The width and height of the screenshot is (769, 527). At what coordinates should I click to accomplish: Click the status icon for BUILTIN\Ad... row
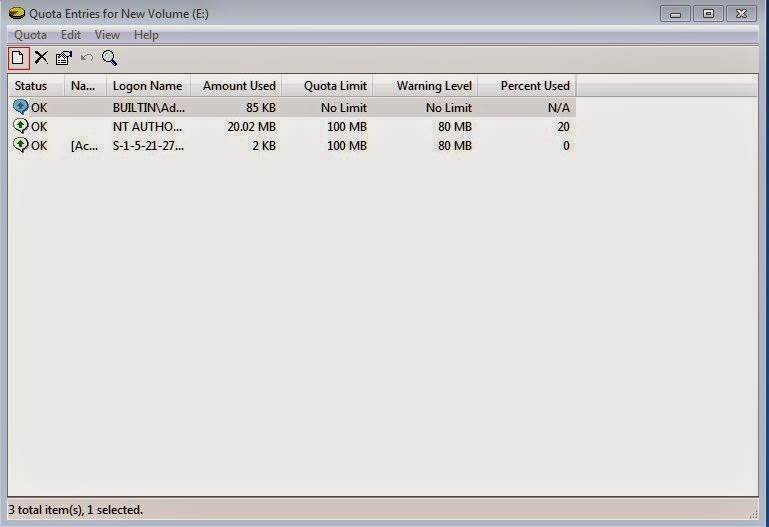point(21,107)
